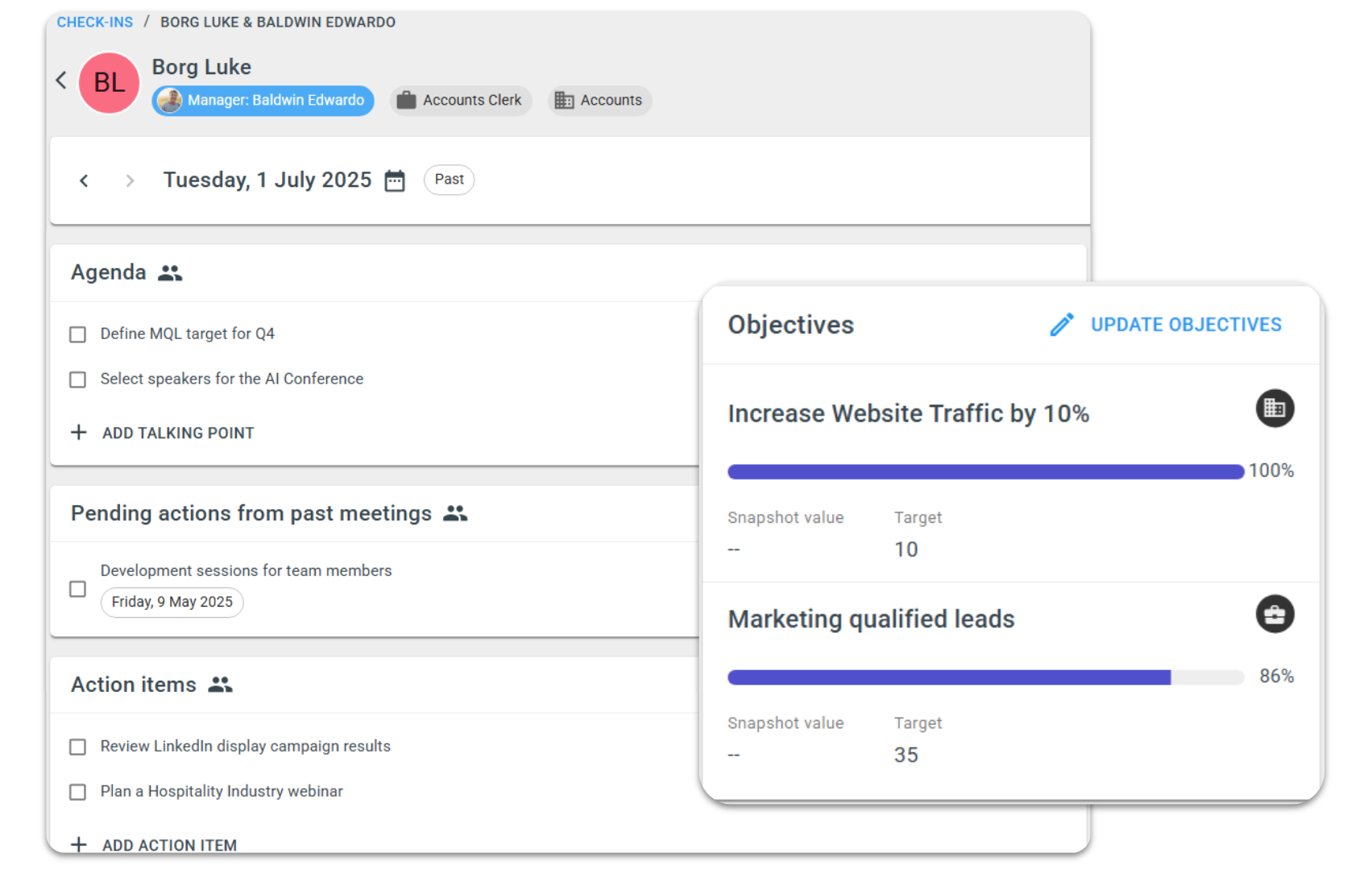Mark Review LinkedIn display campaign results done

78,747
